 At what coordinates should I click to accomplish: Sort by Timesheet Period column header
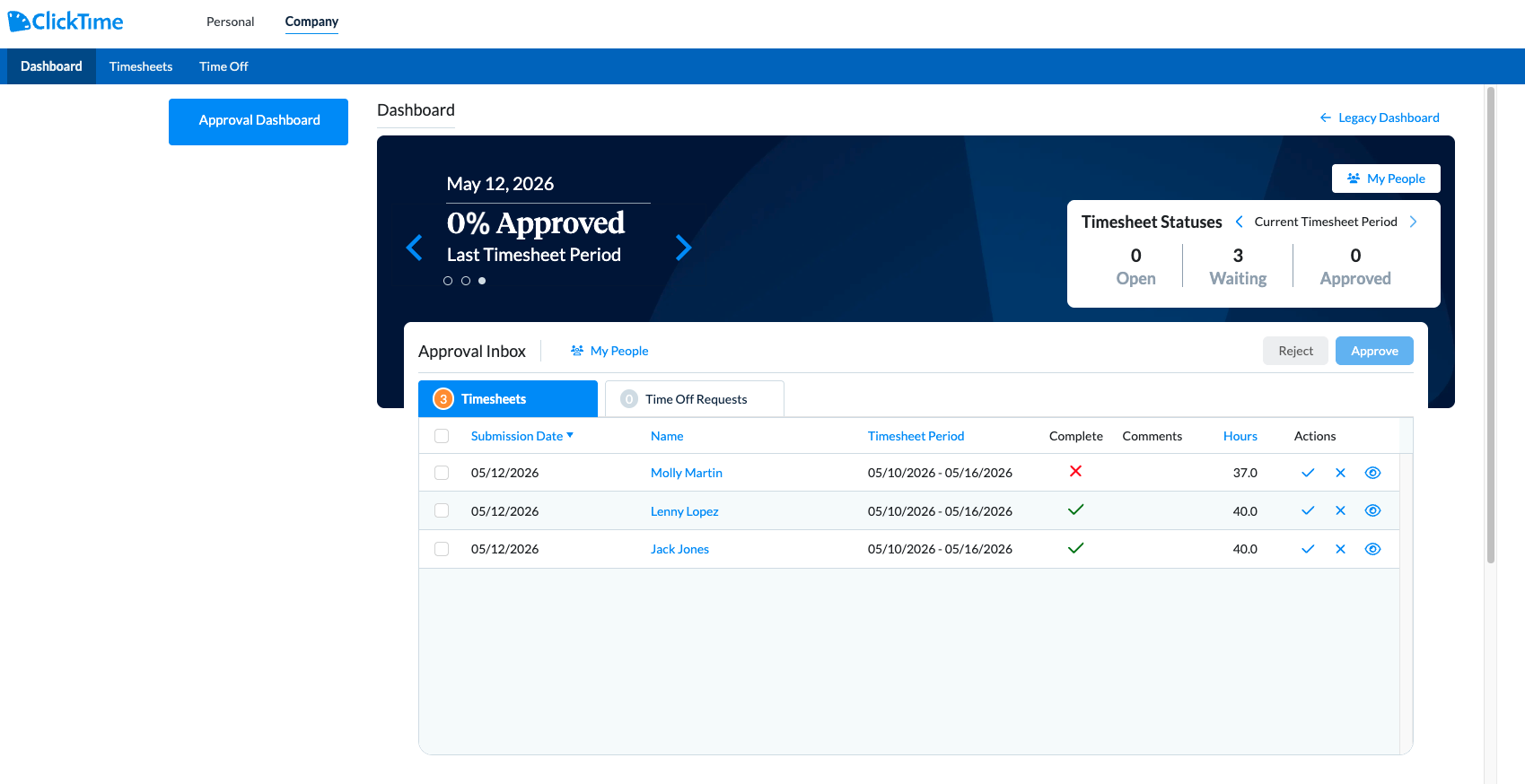point(916,436)
